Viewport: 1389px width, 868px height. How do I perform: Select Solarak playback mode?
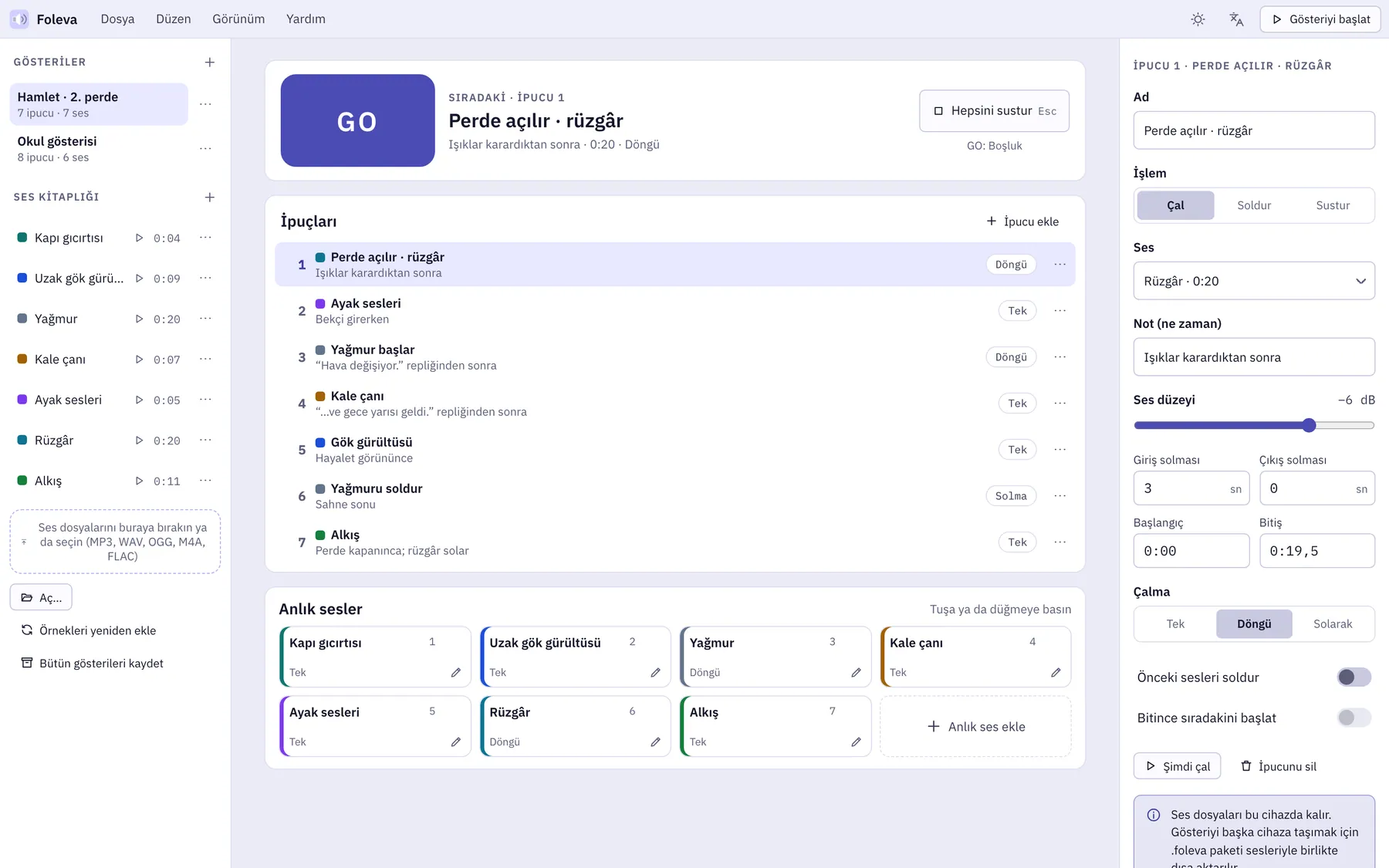[x=1333, y=624]
